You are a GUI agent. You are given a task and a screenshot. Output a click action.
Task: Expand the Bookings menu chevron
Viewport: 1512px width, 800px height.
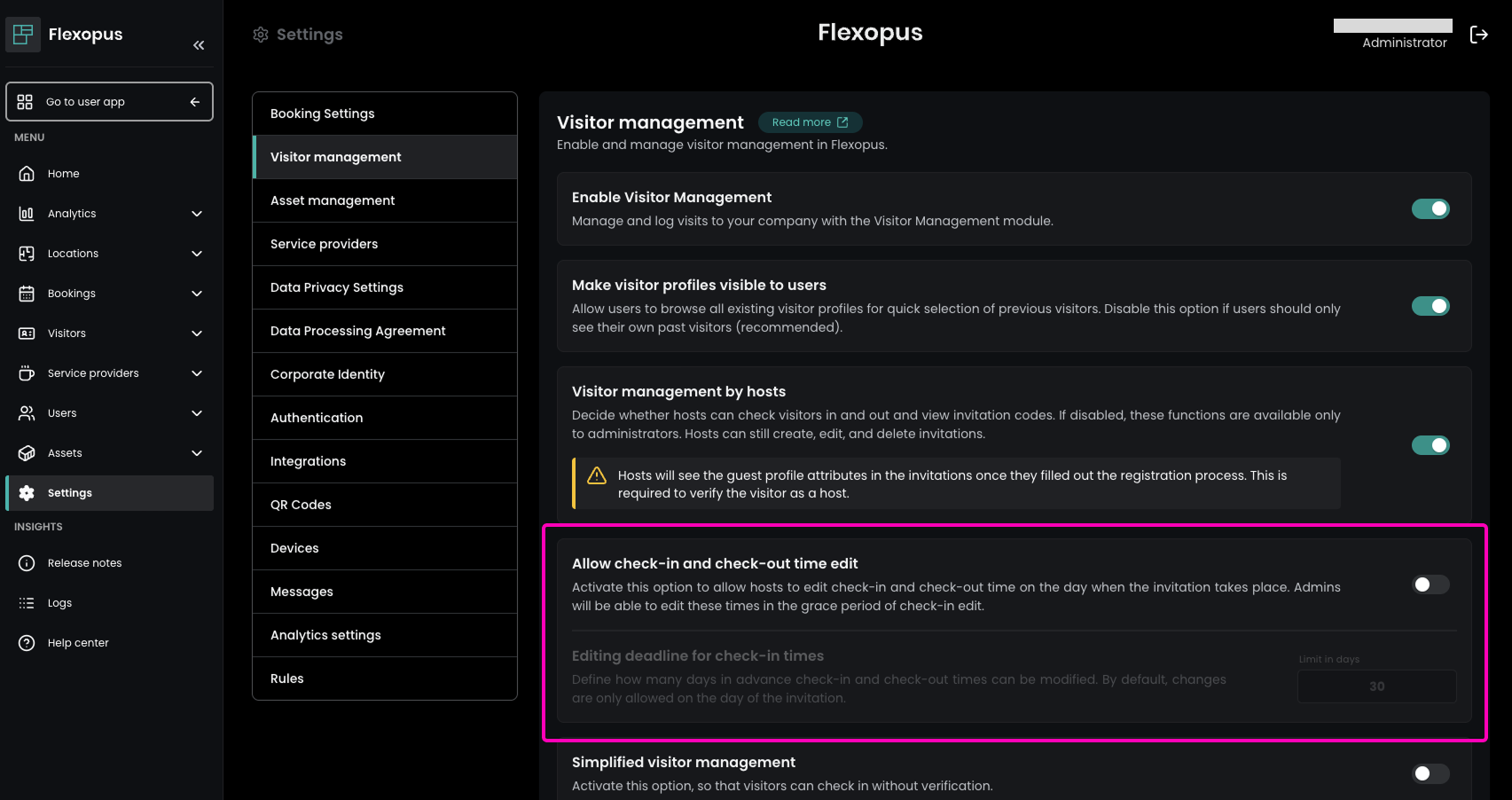tap(197, 294)
